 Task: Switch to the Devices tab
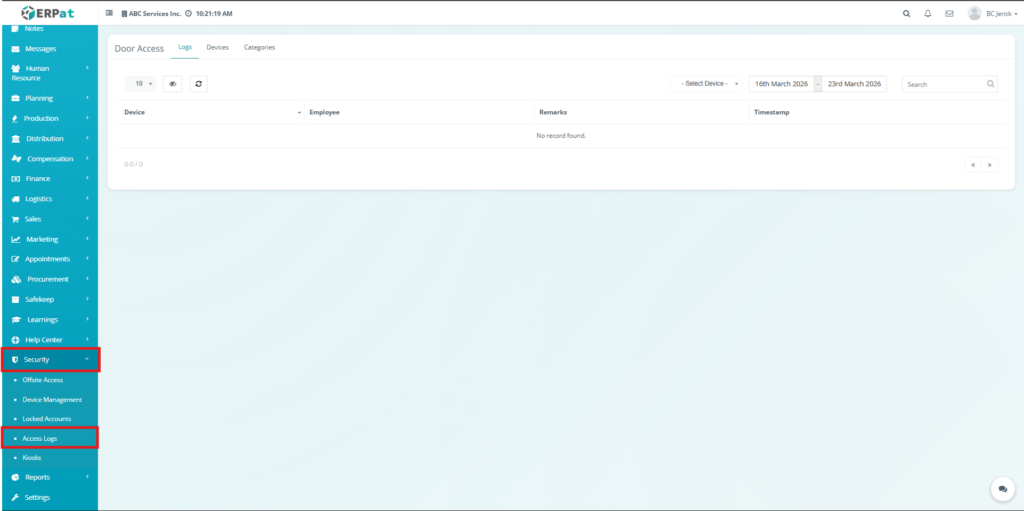pos(217,48)
